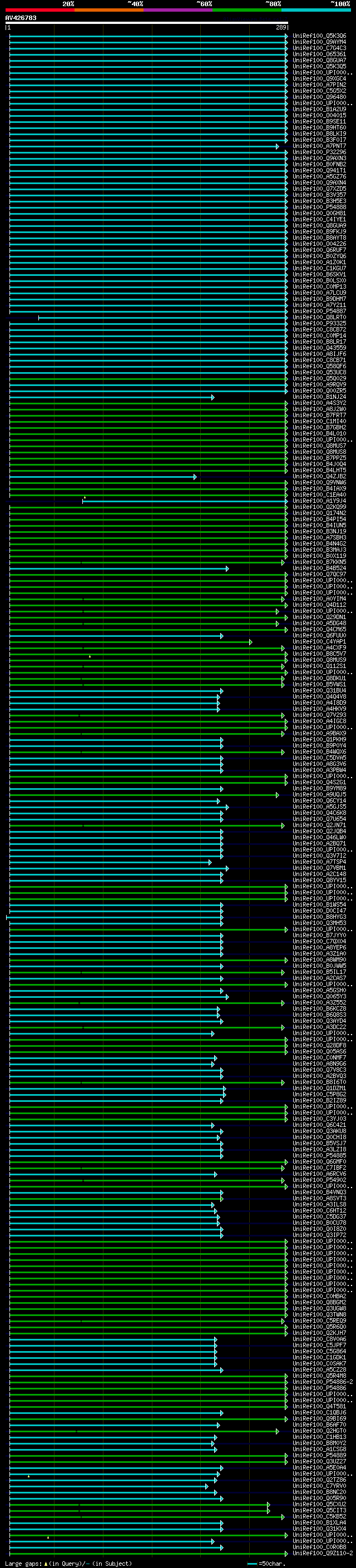The width and height of the screenshot is (356, 1568).
Task: Click the cyan ~100% identity legend segment
Action: 317,10
